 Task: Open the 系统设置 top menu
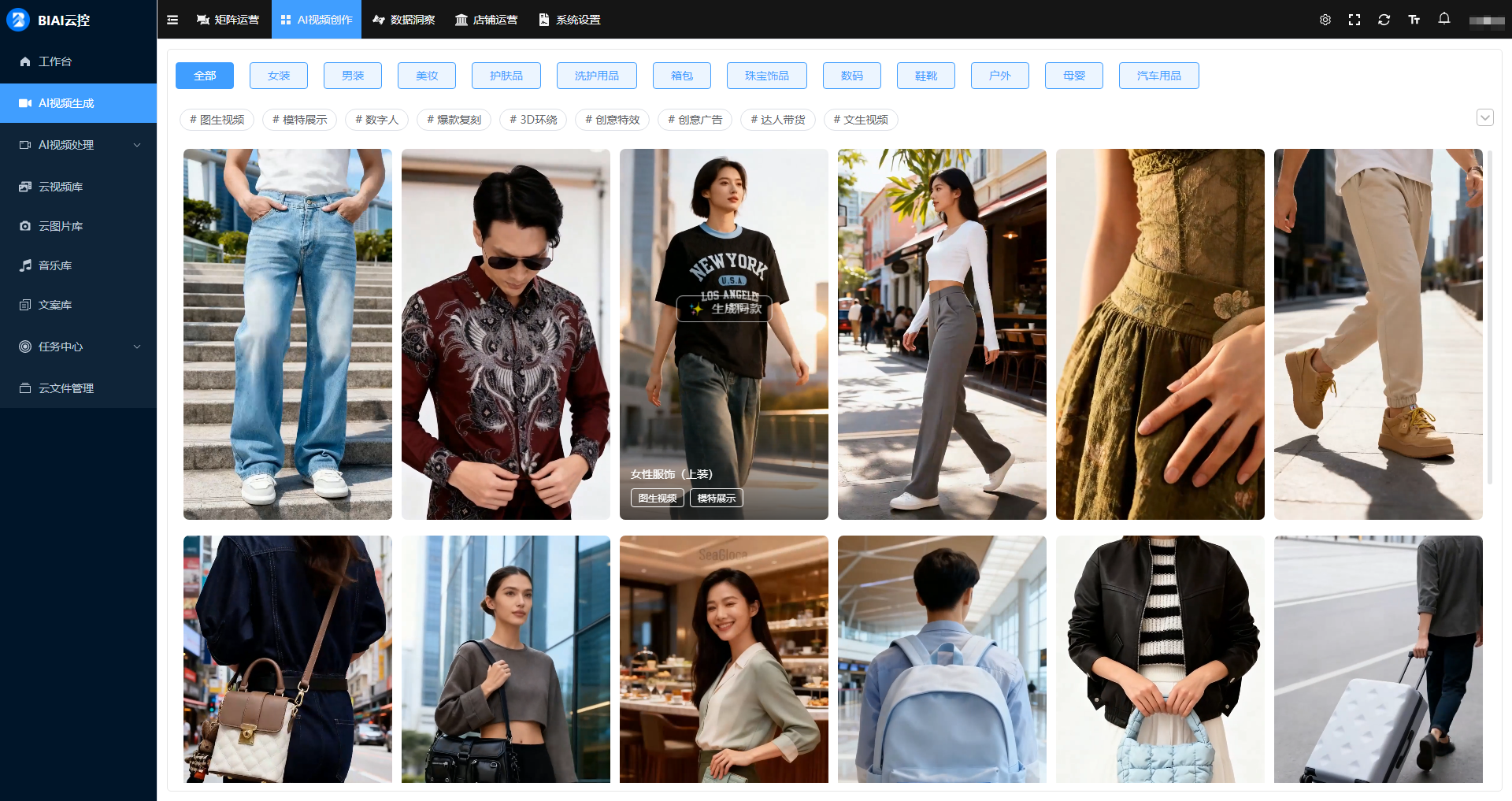tap(569, 20)
